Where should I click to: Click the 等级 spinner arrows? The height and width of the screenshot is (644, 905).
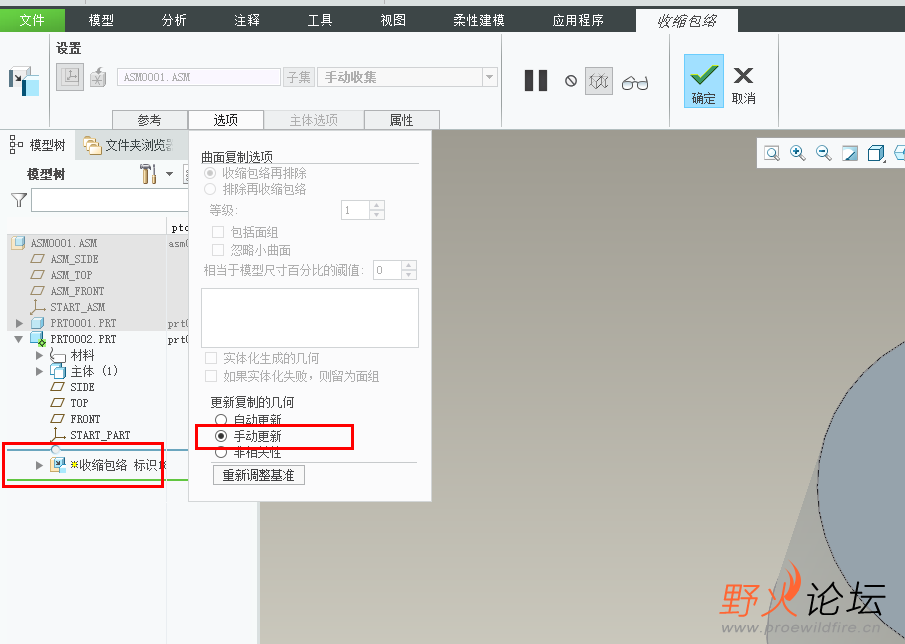(x=377, y=210)
